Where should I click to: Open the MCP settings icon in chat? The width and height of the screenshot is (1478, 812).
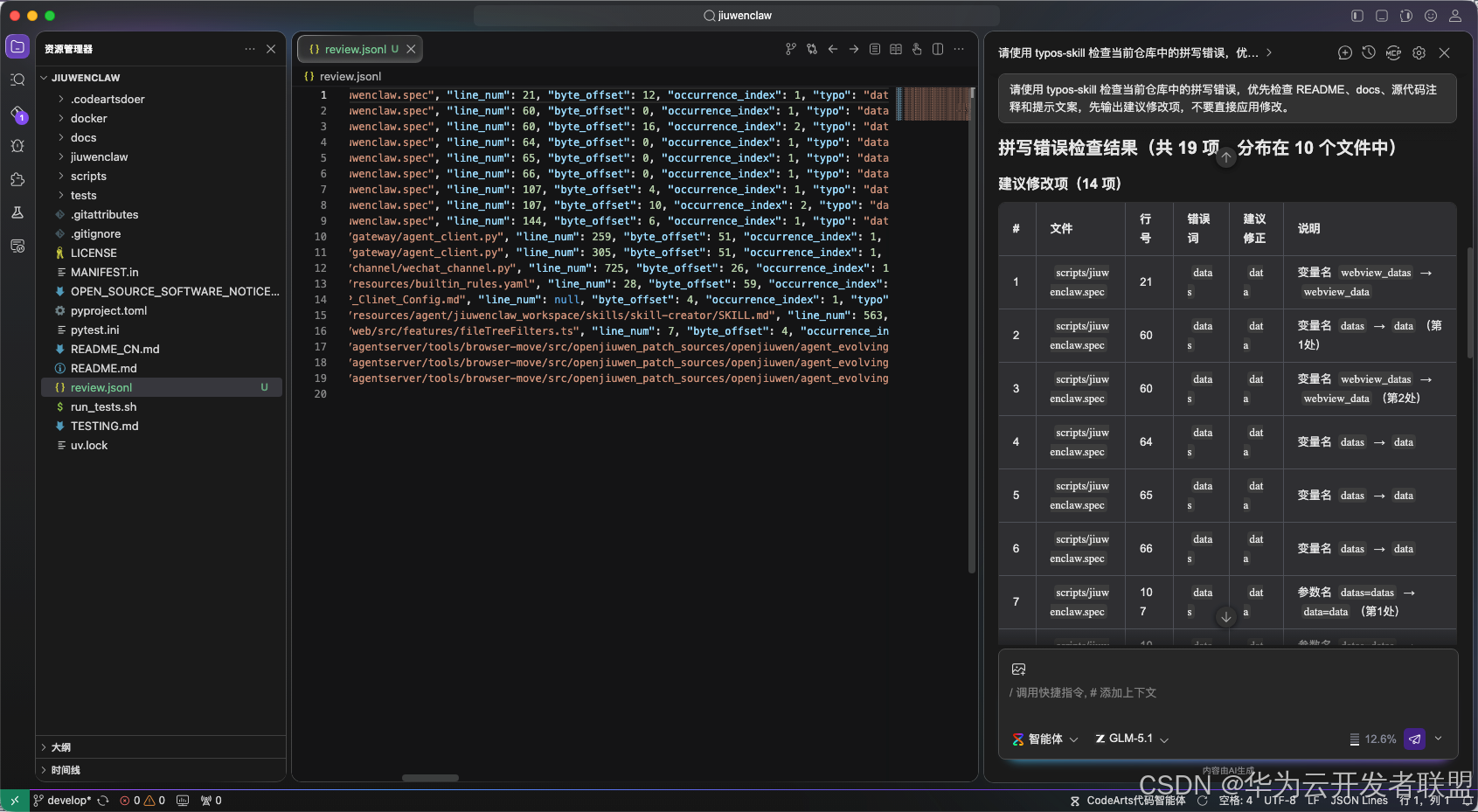[x=1394, y=52]
